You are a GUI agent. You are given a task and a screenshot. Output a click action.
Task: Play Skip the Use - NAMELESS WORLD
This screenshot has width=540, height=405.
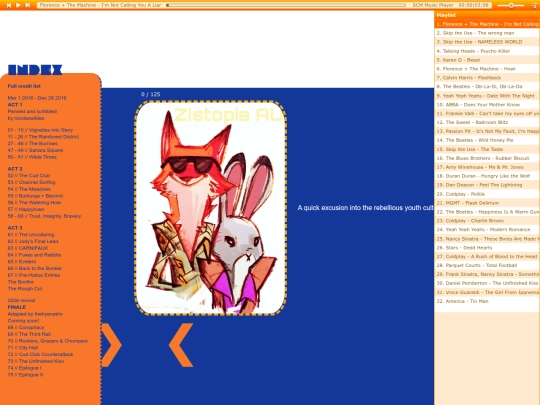pyautogui.click(x=487, y=42)
